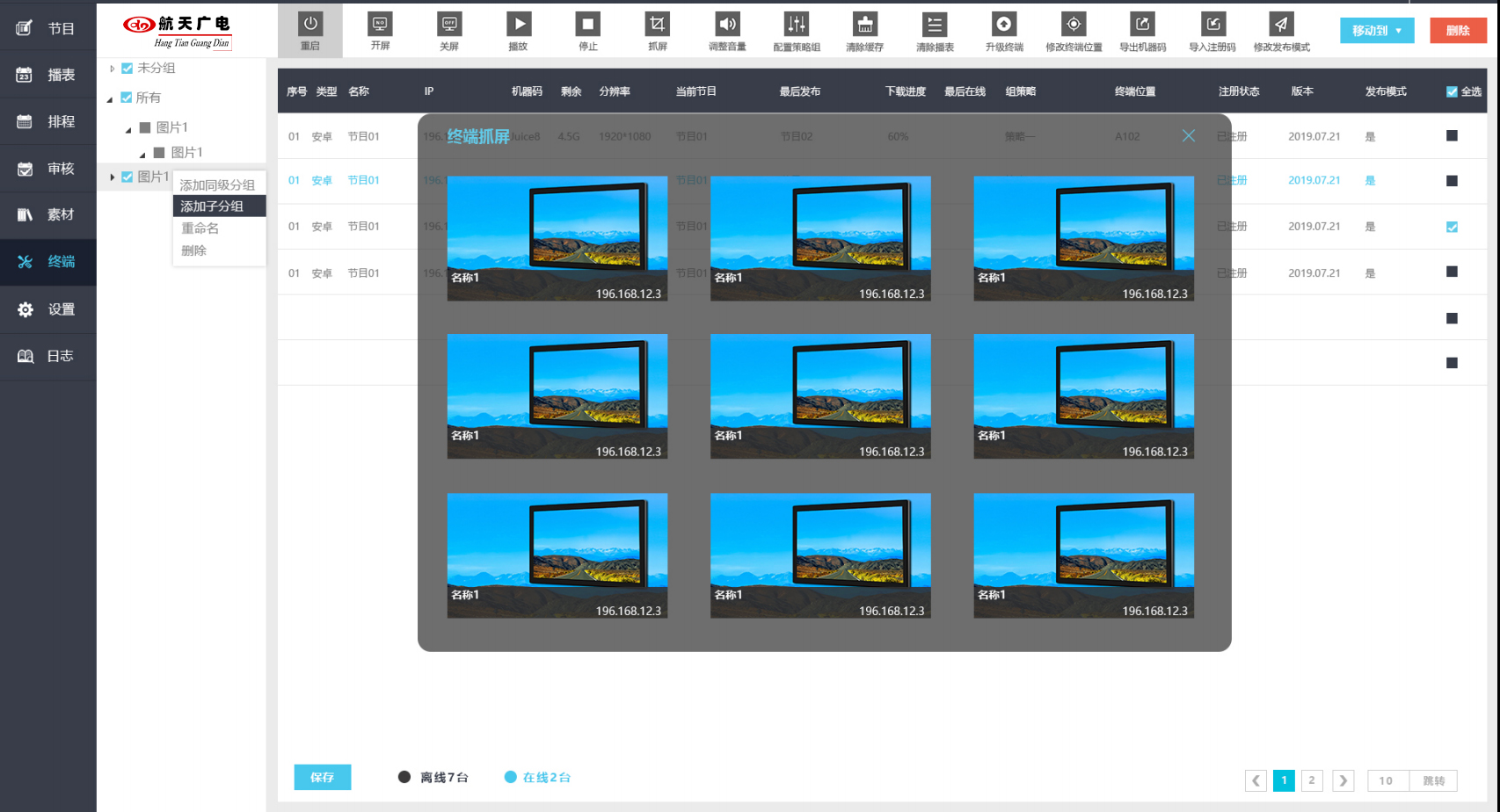Collapse the 所有 tree node

[110, 98]
